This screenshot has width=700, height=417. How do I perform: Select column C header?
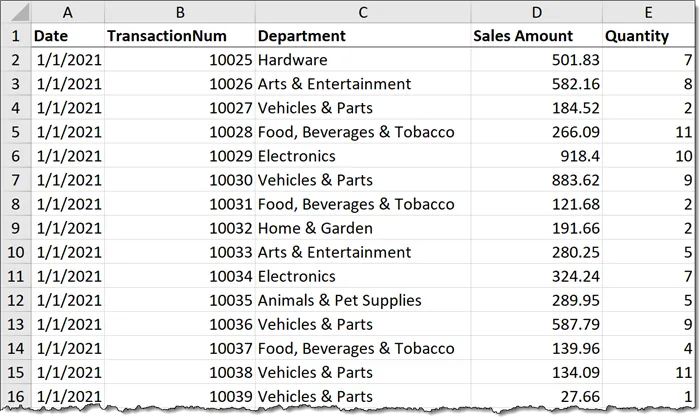(x=362, y=12)
